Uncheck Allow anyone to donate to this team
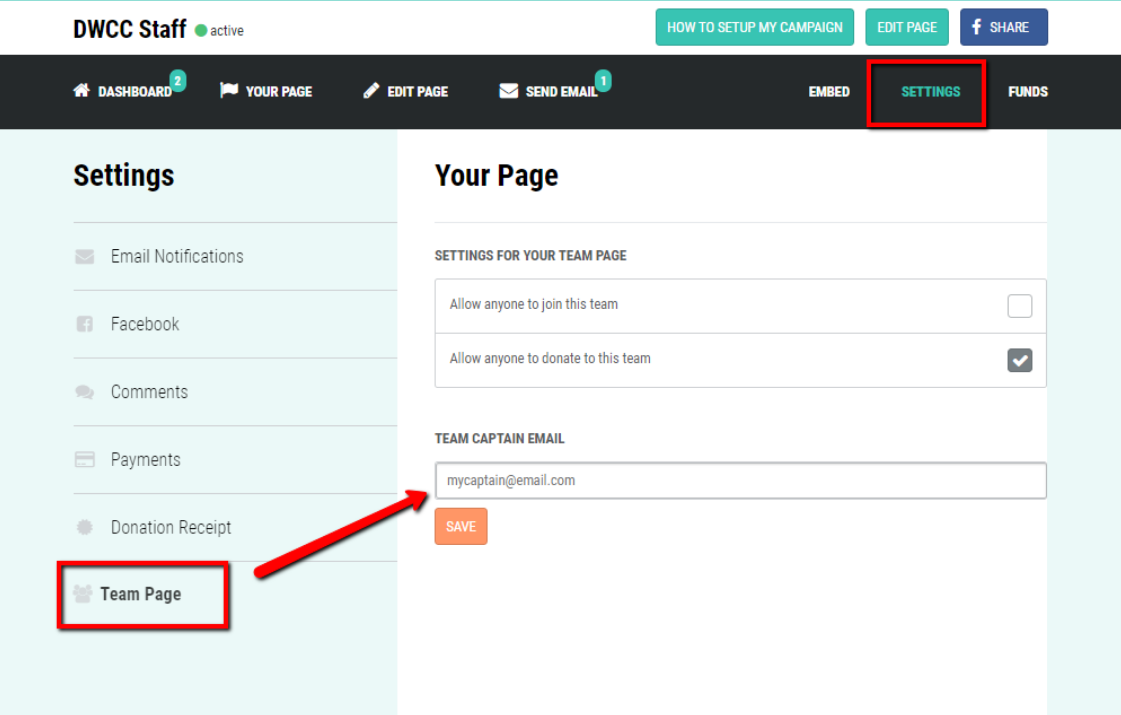Screen dimensions: 1121x715 [1019, 360]
